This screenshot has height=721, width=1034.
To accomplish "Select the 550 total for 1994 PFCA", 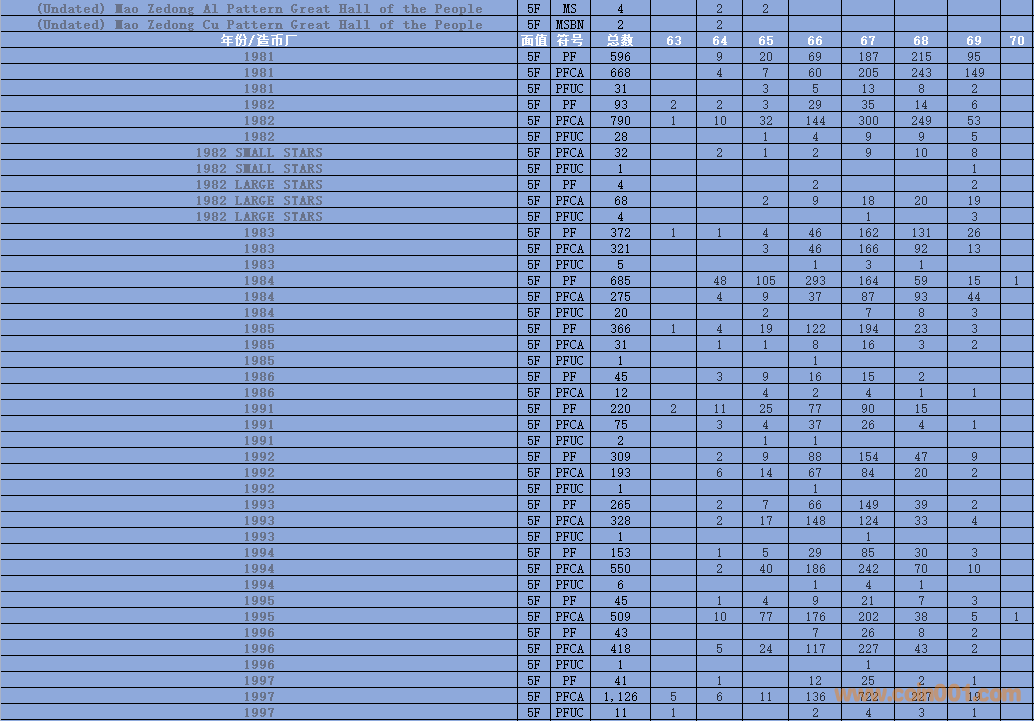I will pos(620,569).
